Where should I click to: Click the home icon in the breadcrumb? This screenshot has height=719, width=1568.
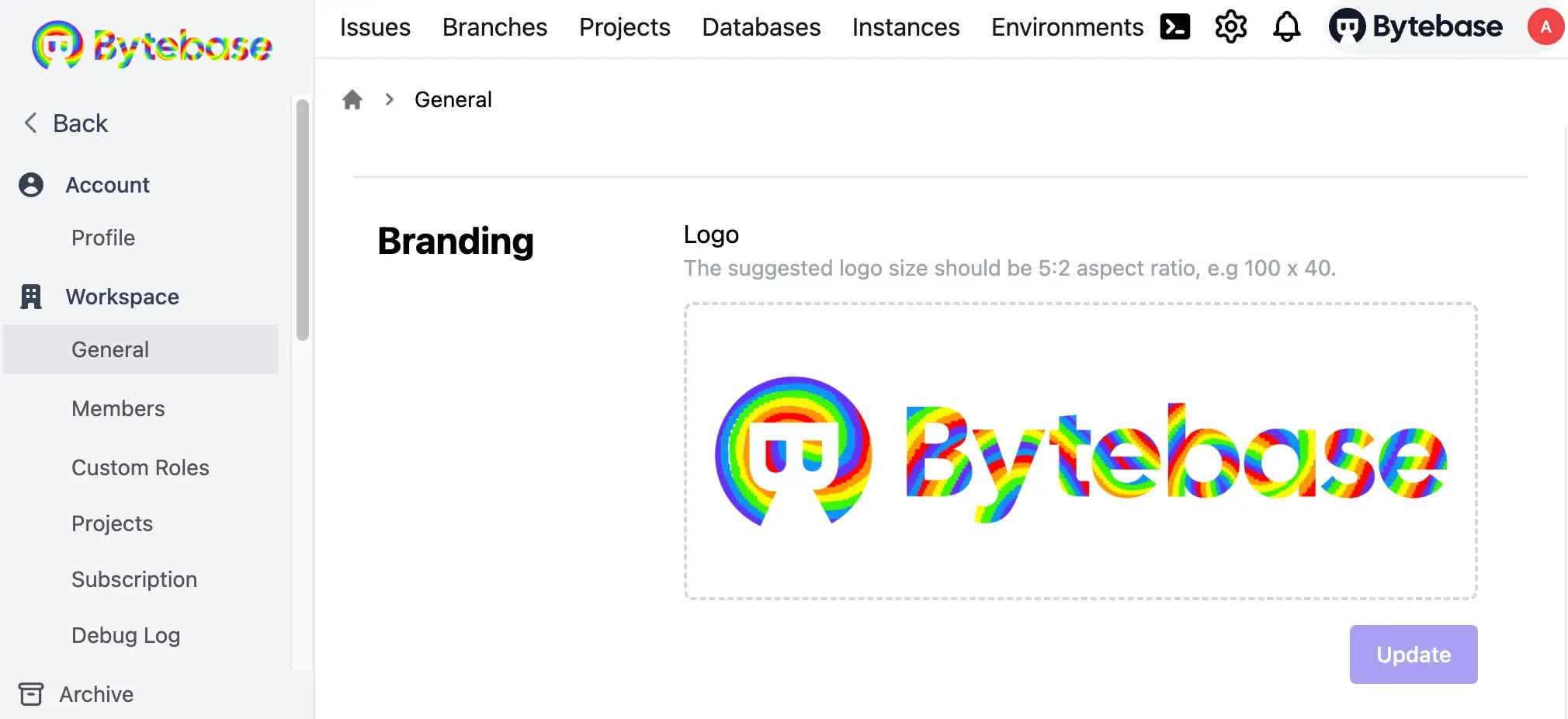353,99
